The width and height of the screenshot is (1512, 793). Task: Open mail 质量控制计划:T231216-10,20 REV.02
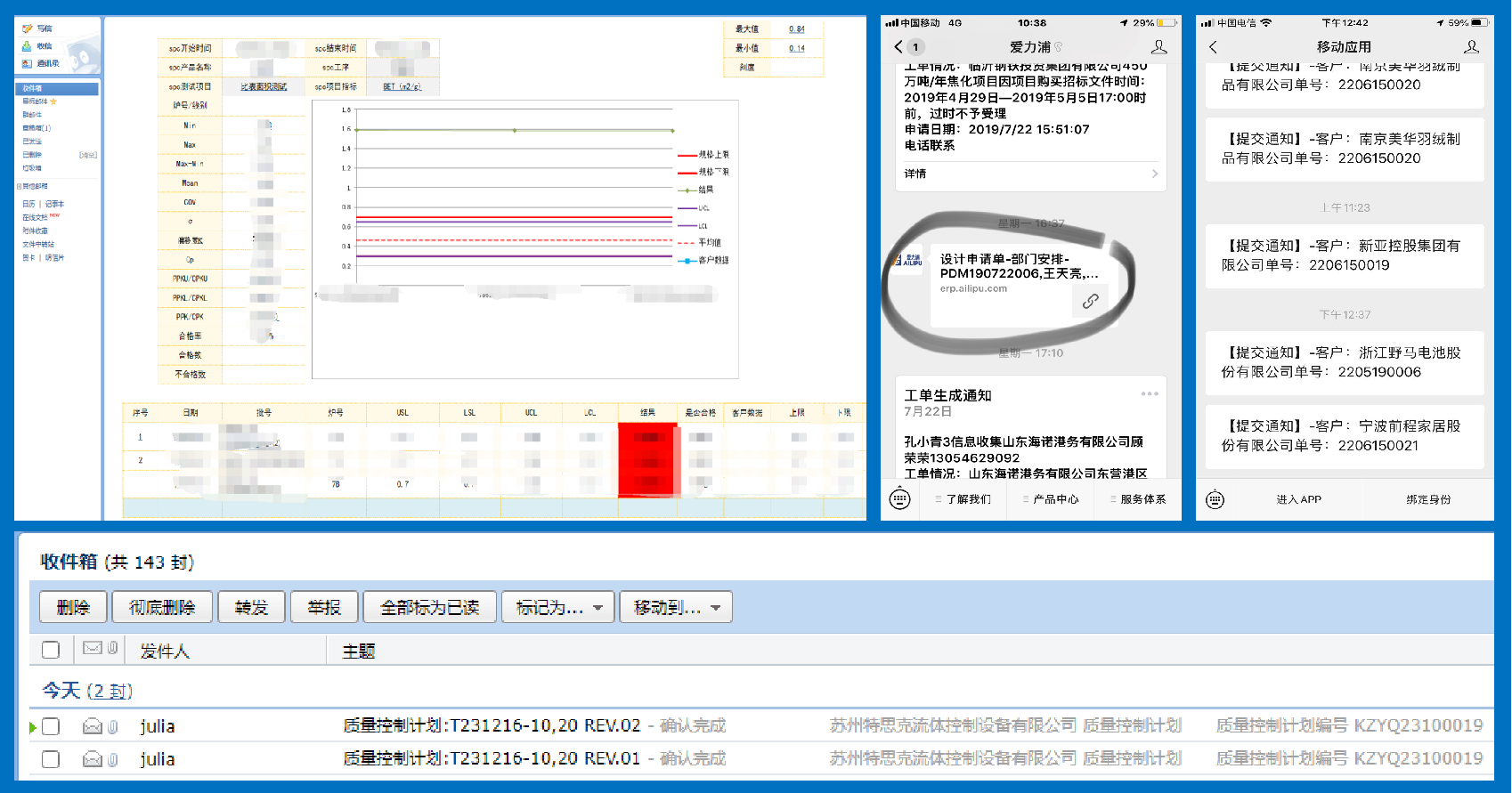492,725
